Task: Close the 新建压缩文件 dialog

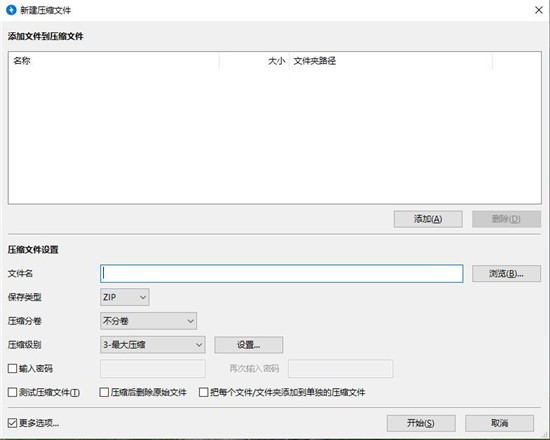Action: point(539,10)
